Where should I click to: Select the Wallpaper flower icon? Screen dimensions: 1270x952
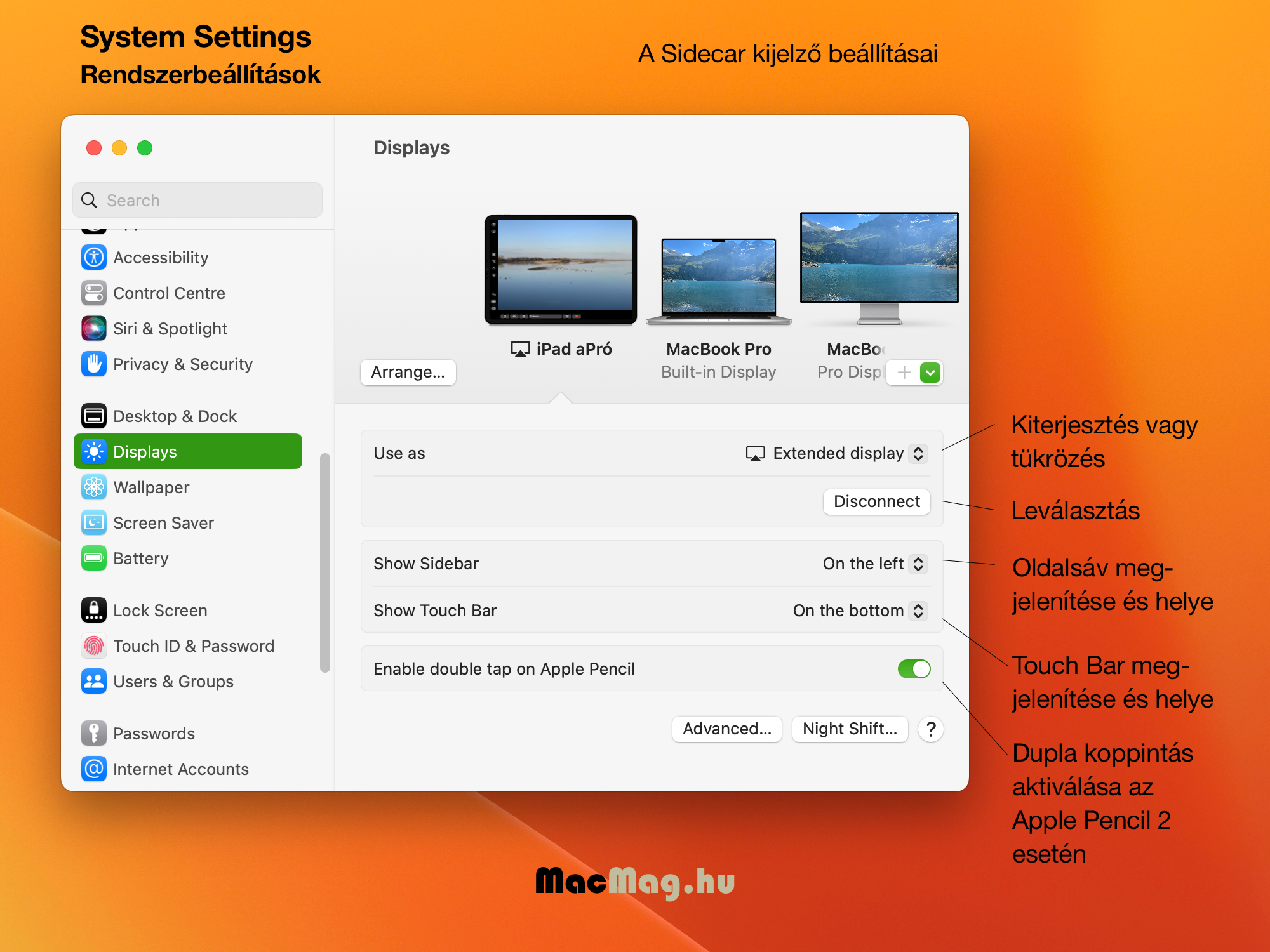94,487
